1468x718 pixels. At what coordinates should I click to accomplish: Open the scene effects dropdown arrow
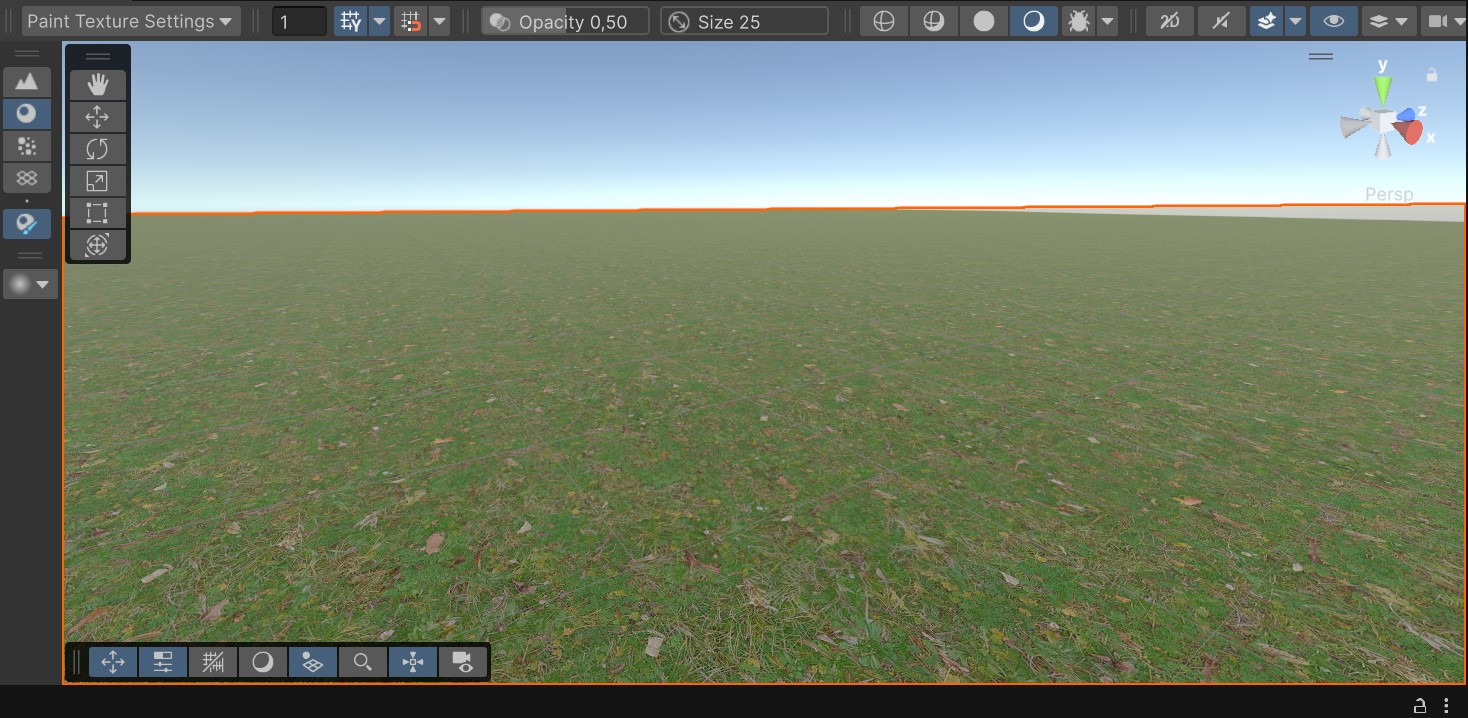pos(1295,21)
